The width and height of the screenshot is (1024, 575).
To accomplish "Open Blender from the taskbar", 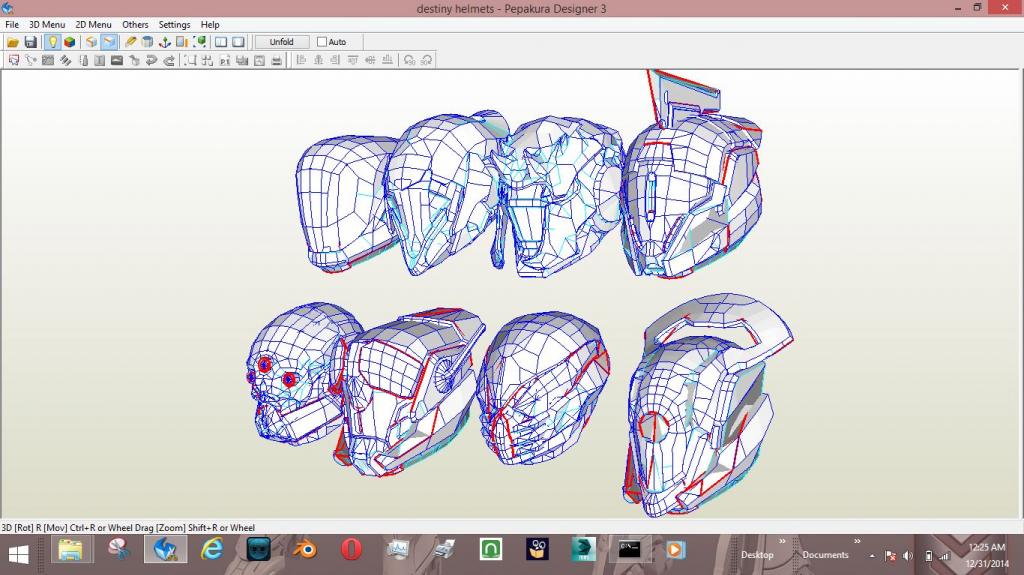I will [x=305, y=549].
